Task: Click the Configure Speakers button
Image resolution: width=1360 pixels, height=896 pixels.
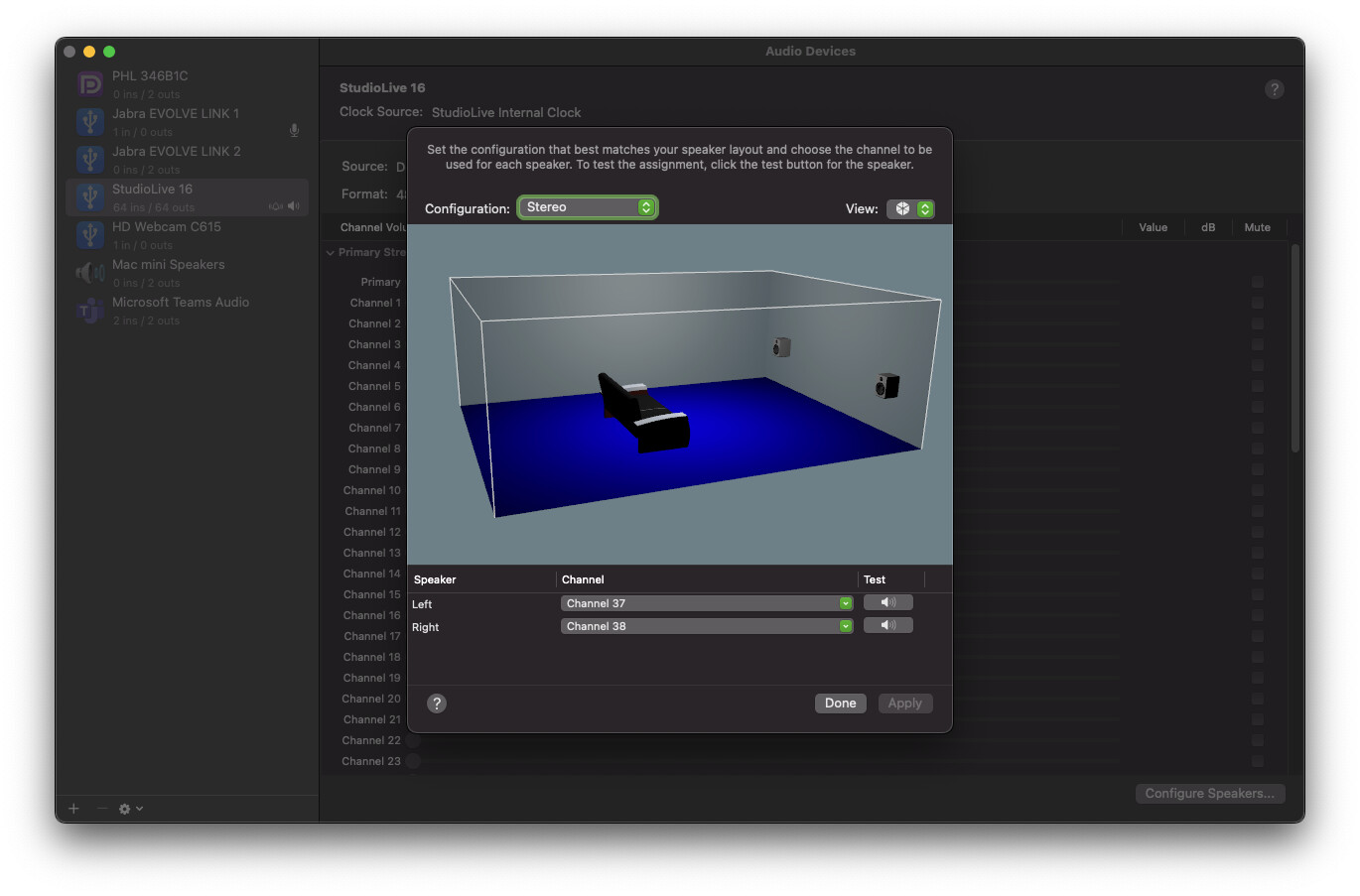Action: click(x=1210, y=794)
